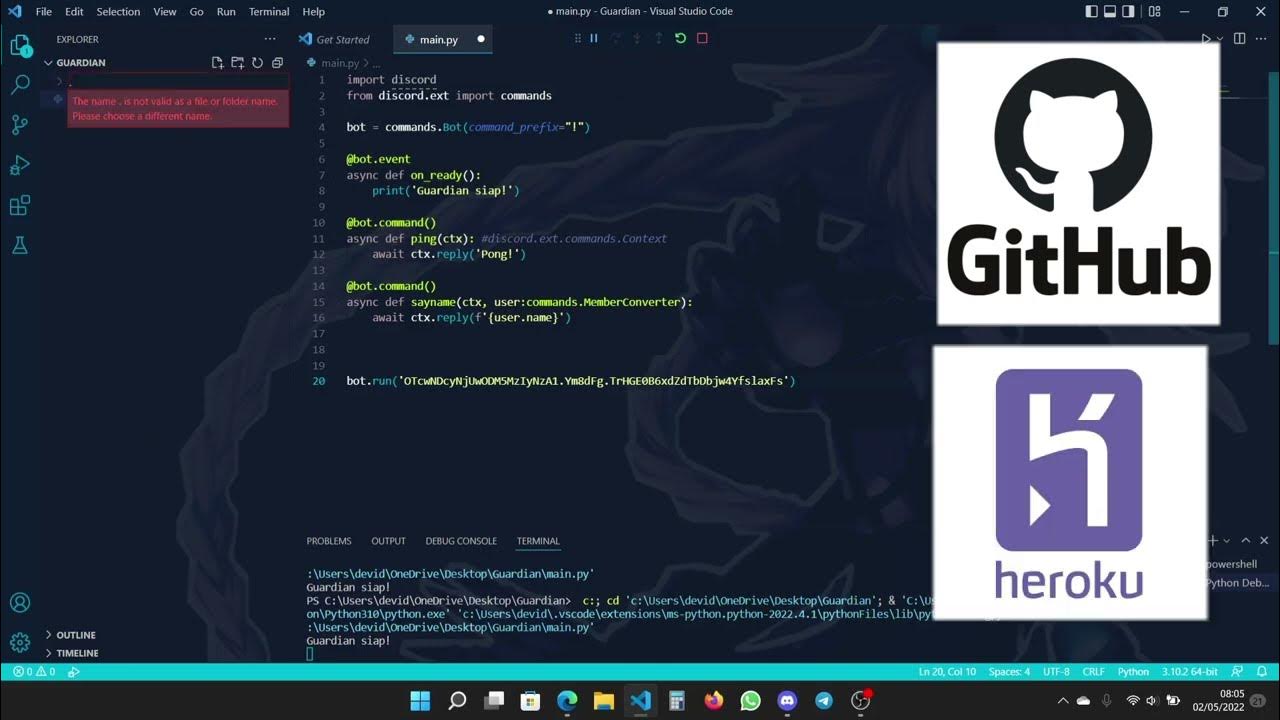Open the Manage gear menu
This screenshot has height=720, width=1280.
pos(20,642)
